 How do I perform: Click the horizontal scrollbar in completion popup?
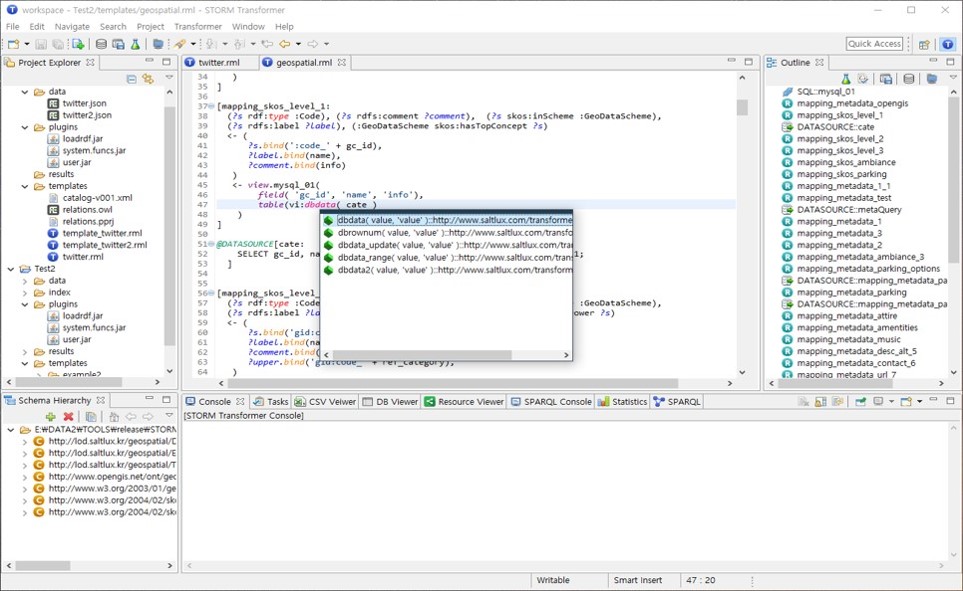pos(421,355)
